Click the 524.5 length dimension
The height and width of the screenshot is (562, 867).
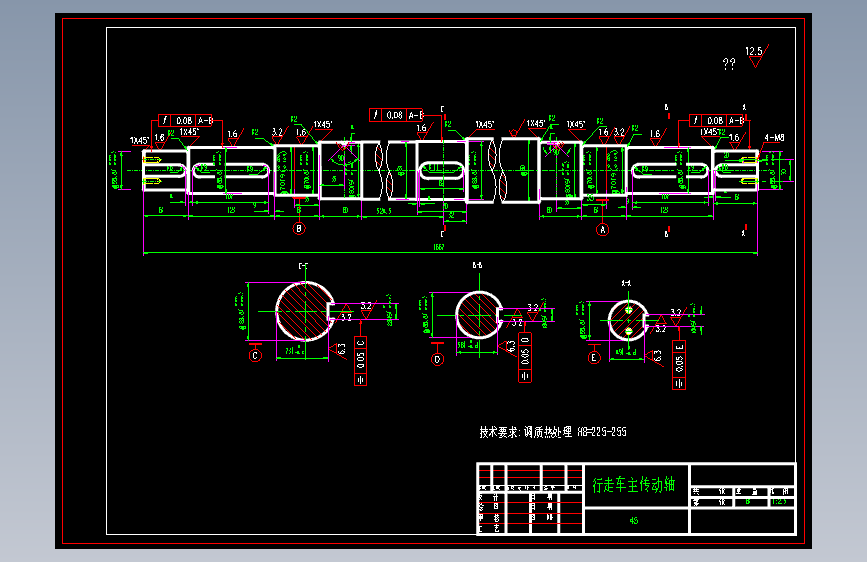tap(384, 211)
